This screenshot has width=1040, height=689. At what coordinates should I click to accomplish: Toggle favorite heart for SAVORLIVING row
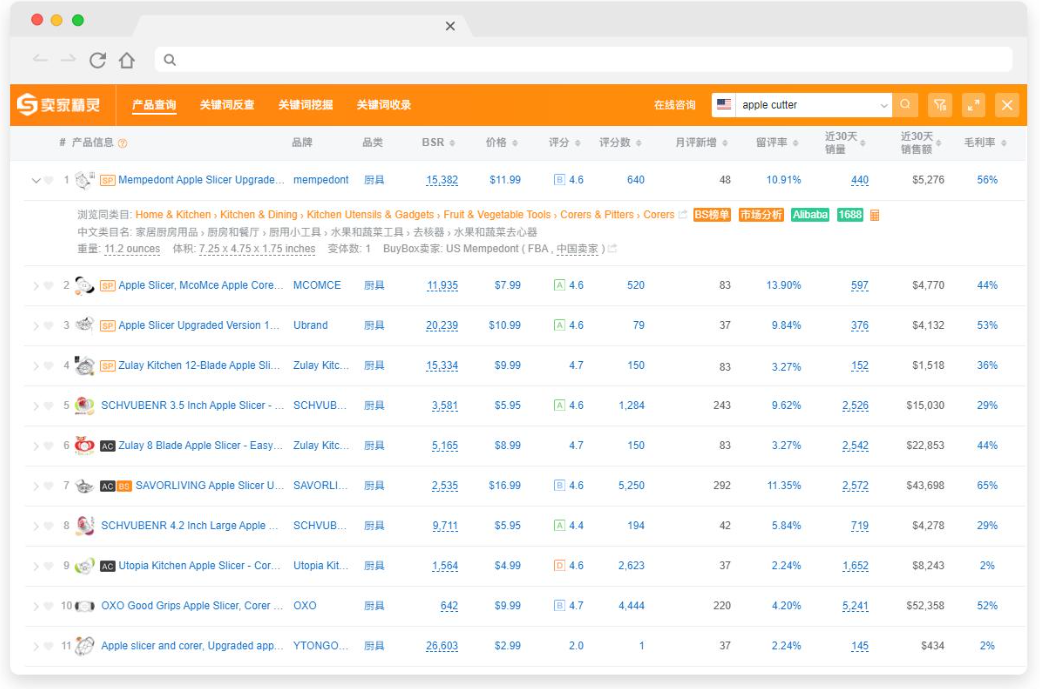(49, 486)
